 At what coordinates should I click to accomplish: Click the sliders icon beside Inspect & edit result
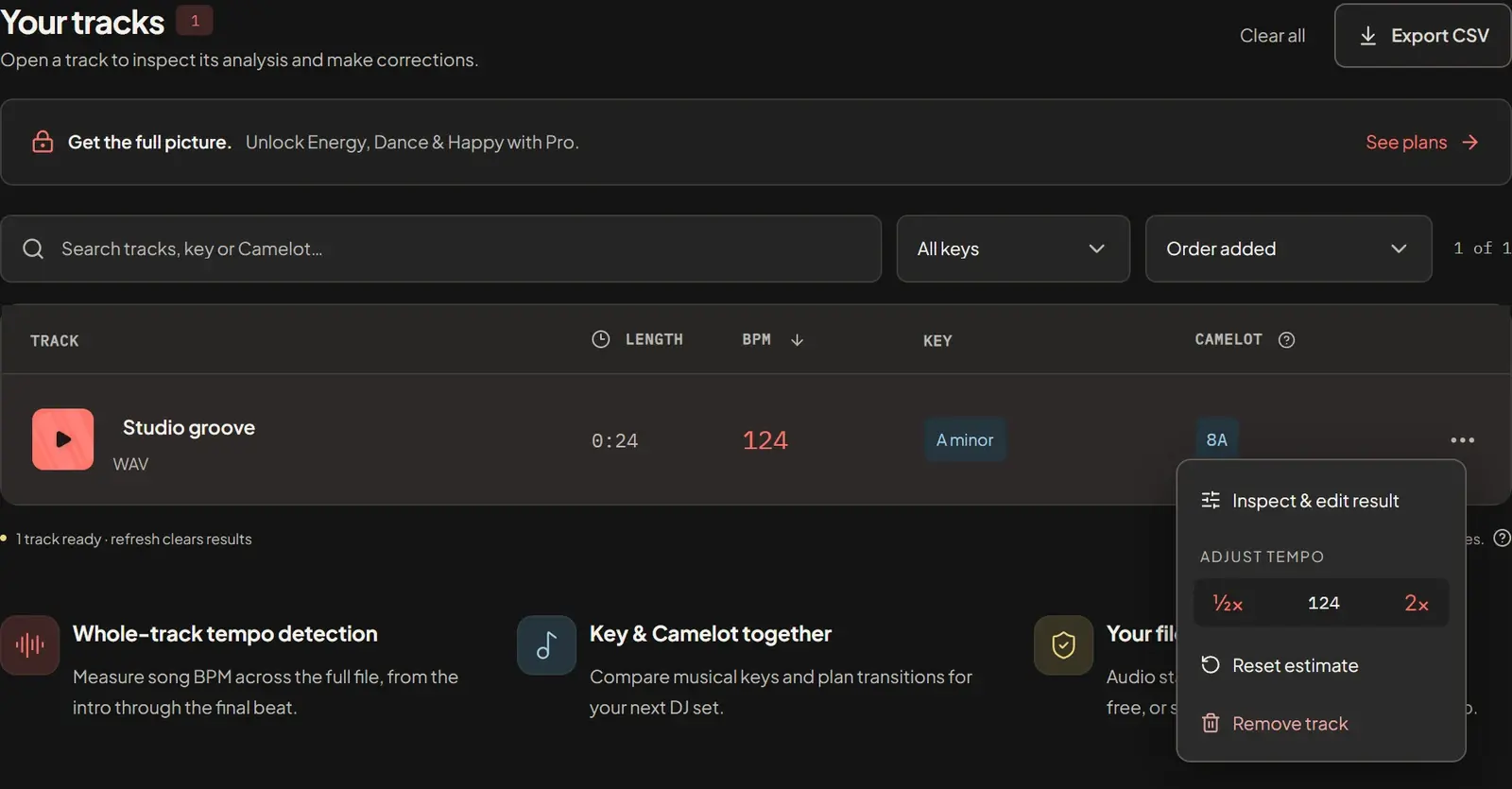coord(1211,500)
